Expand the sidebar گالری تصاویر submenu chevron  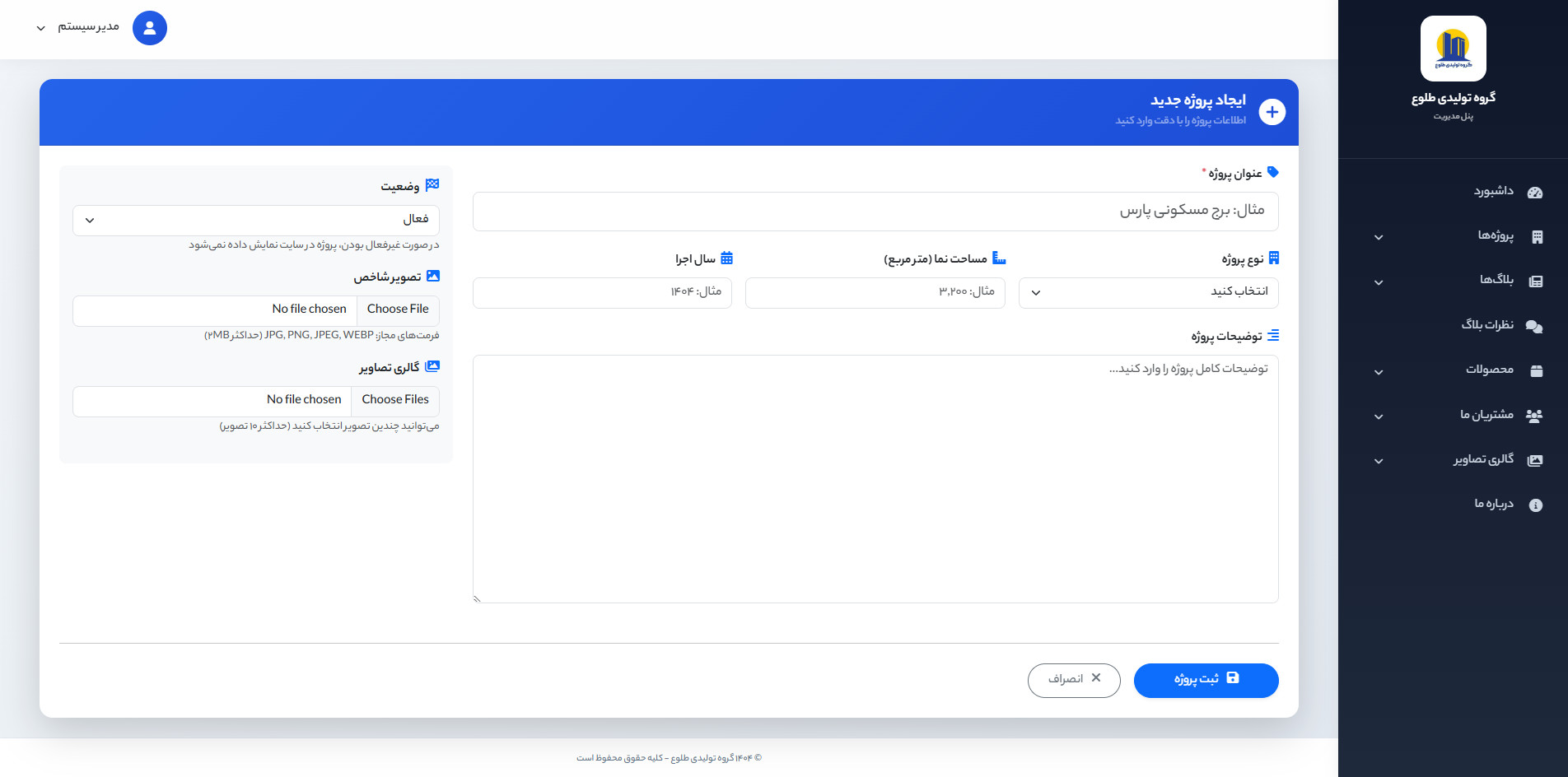1379,461
